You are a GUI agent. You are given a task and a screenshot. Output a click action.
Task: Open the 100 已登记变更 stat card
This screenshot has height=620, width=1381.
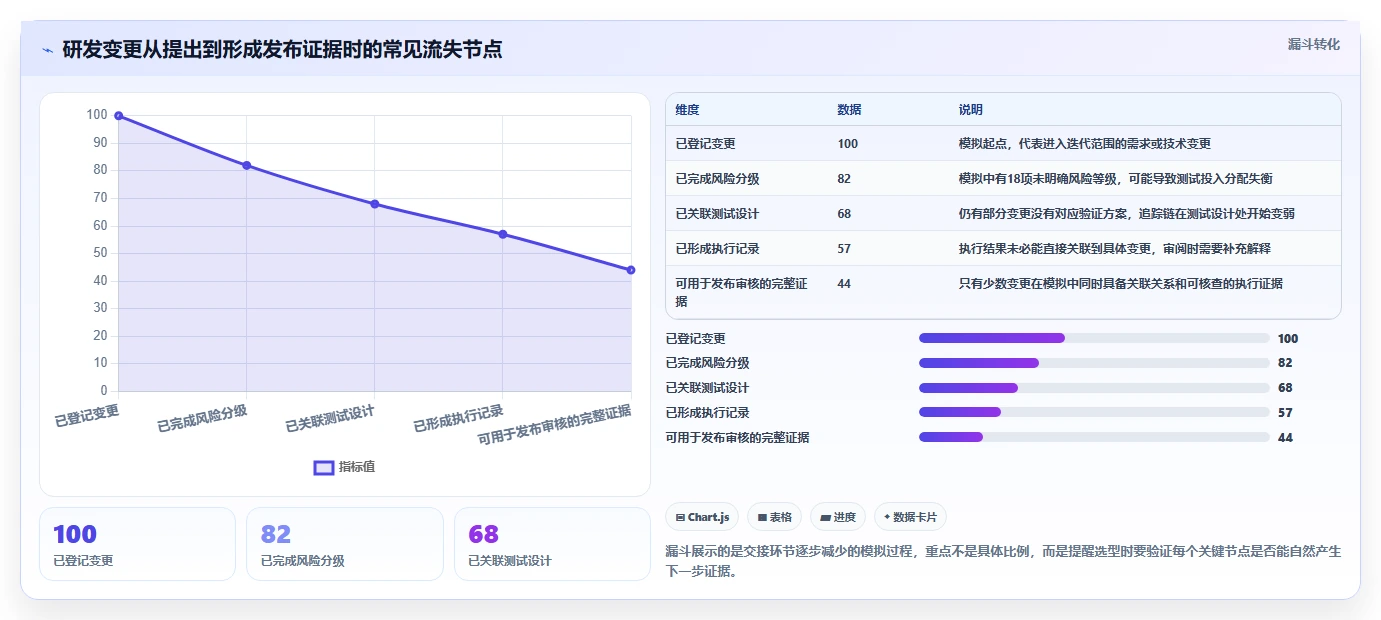[x=137, y=544]
